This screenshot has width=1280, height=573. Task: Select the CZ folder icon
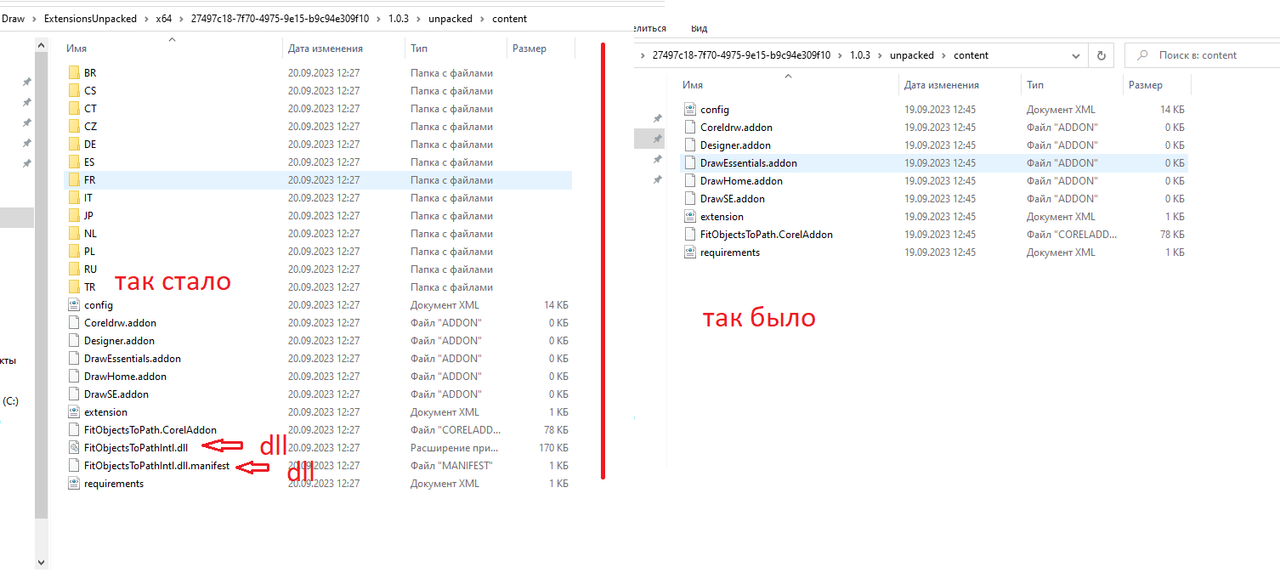[74, 127]
